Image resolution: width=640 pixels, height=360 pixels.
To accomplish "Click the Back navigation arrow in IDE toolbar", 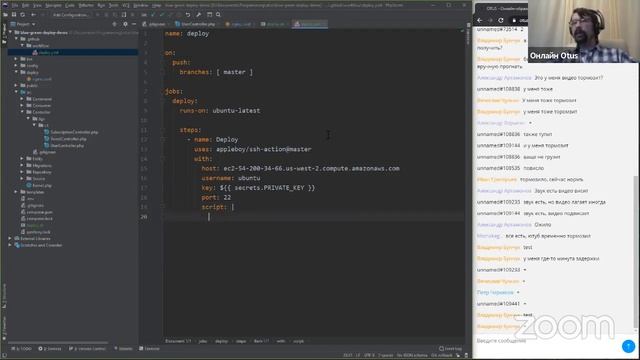I will coord(33,15).
